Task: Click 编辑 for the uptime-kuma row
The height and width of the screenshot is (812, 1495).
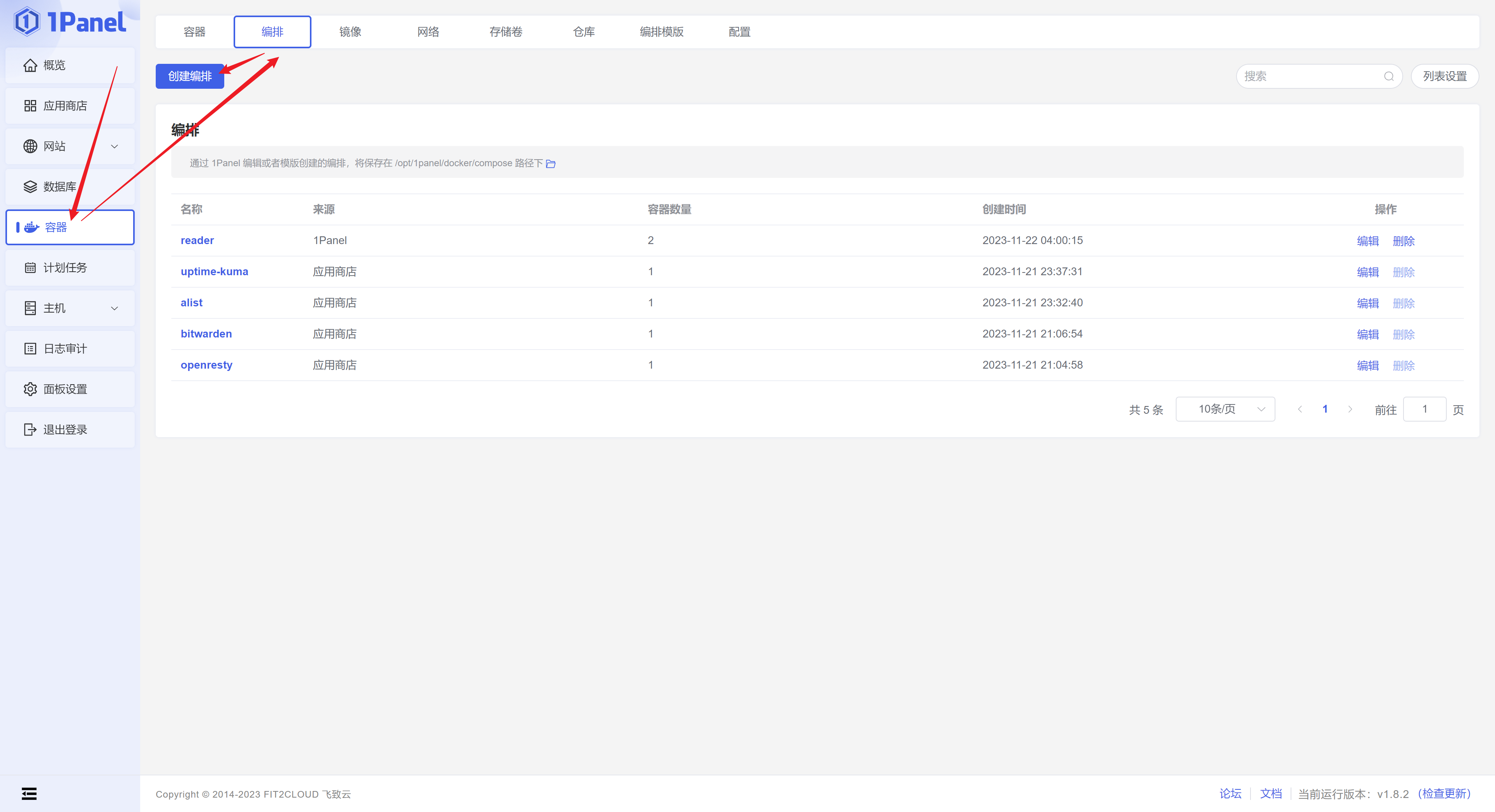Action: (1367, 272)
